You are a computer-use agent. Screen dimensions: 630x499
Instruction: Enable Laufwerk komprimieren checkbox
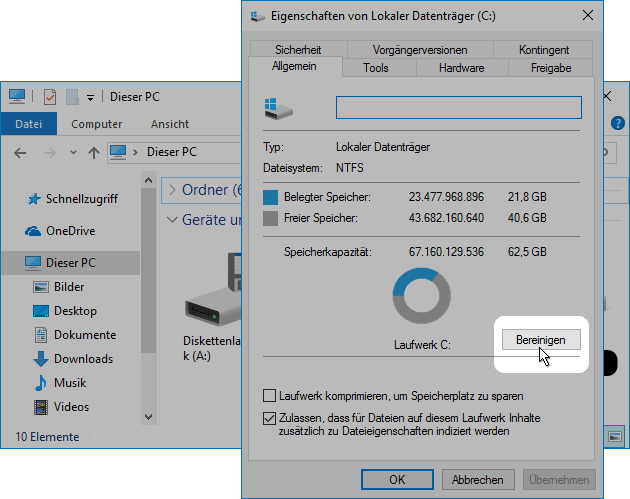click(x=269, y=395)
